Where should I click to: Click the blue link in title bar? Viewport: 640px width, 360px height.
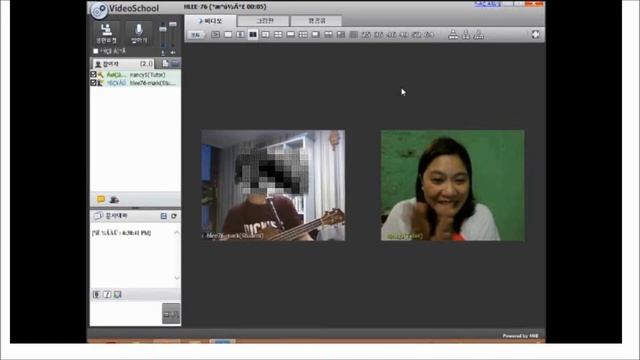pos(488,4)
